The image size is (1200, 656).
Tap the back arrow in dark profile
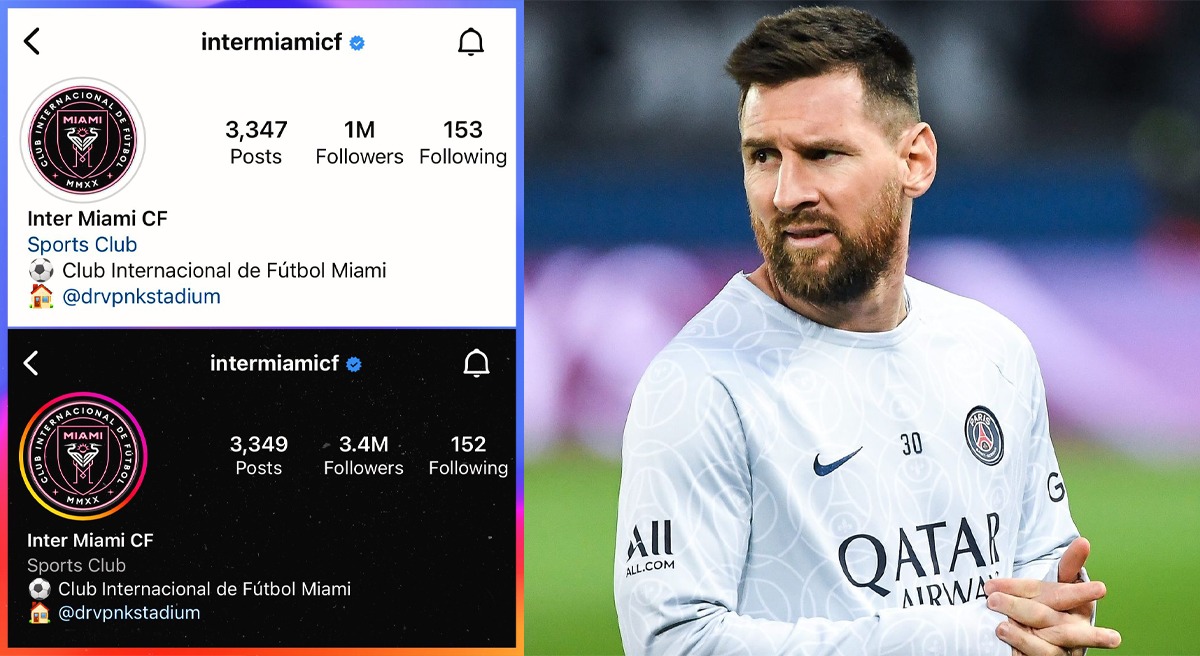(31, 363)
